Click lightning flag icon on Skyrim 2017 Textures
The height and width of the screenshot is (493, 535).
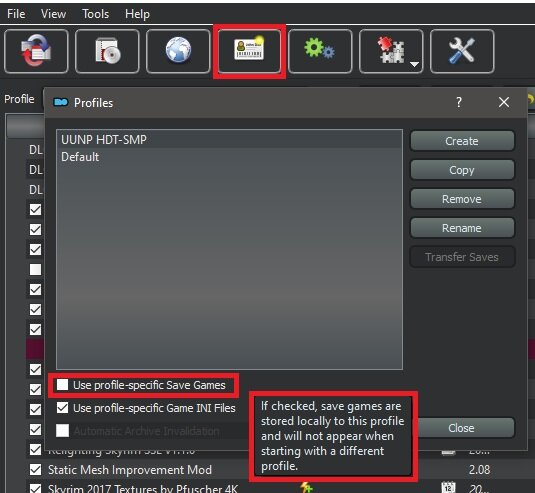pos(306,488)
